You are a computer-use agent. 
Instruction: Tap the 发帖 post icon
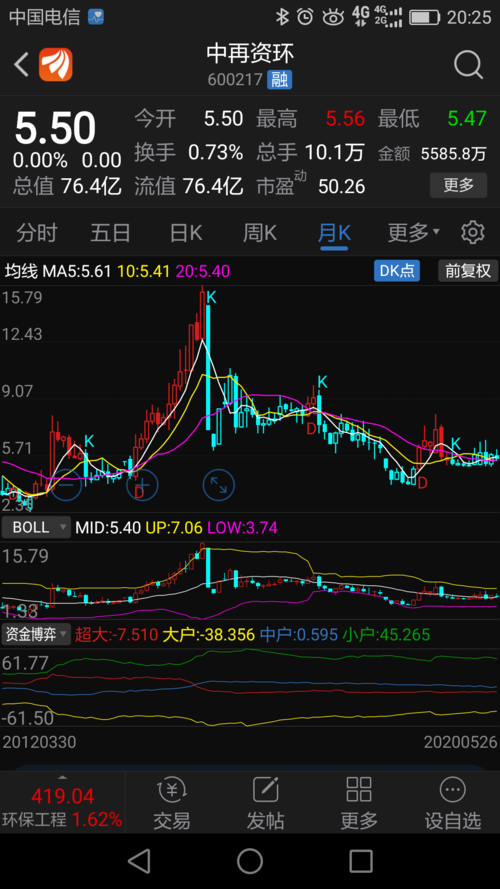click(265, 804)
